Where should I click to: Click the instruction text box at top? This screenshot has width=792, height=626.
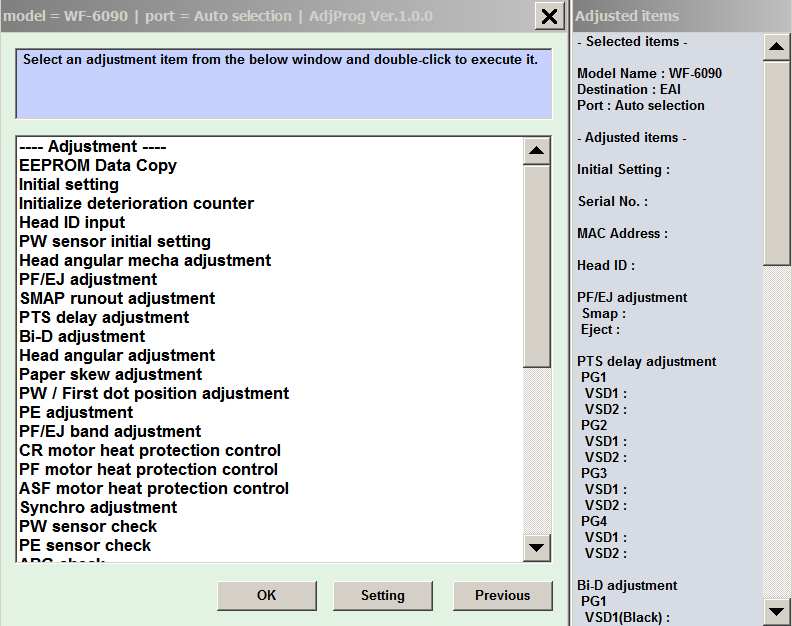click(x=284, y=83)
